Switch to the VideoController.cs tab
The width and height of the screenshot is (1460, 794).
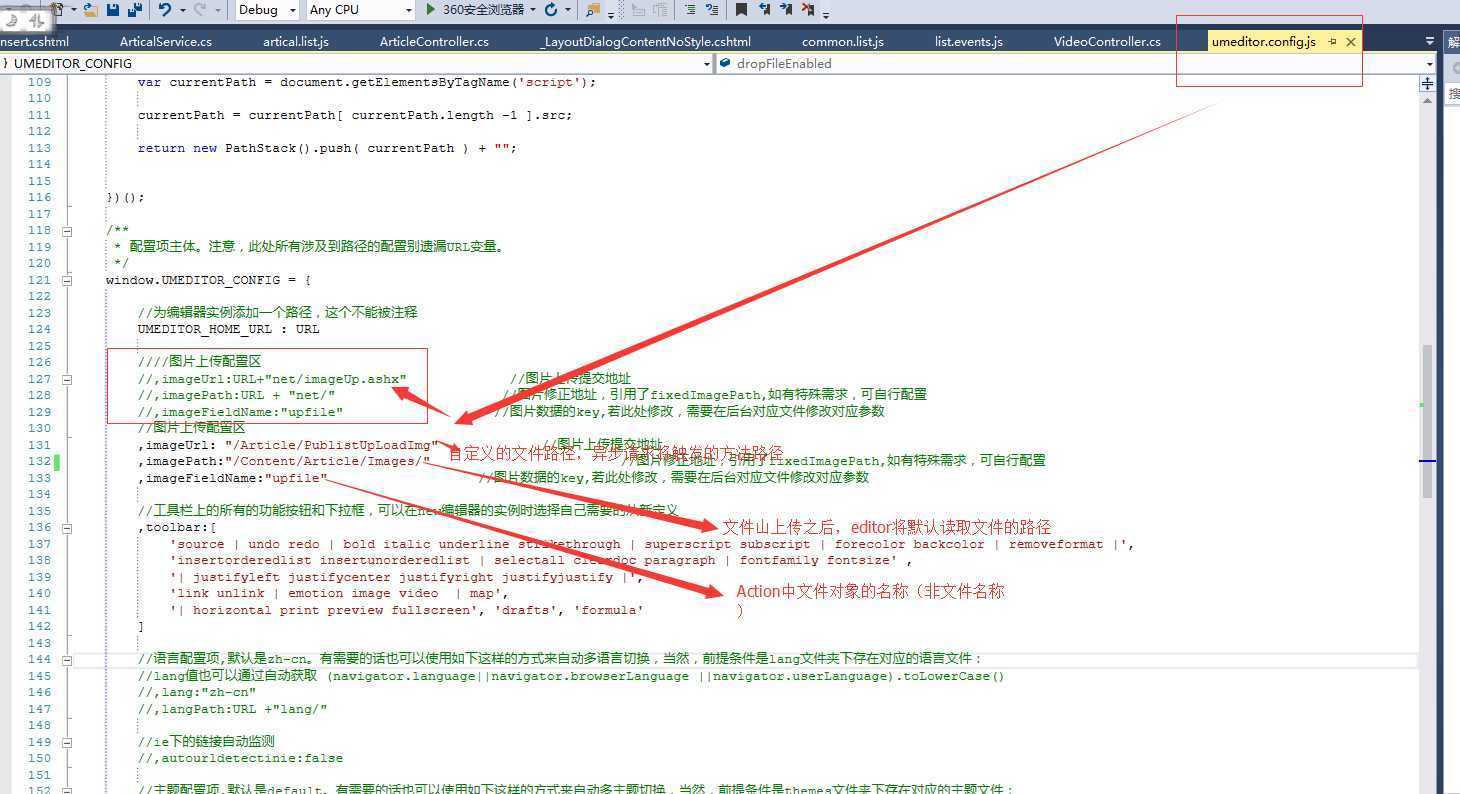(x=1107, y=41)
